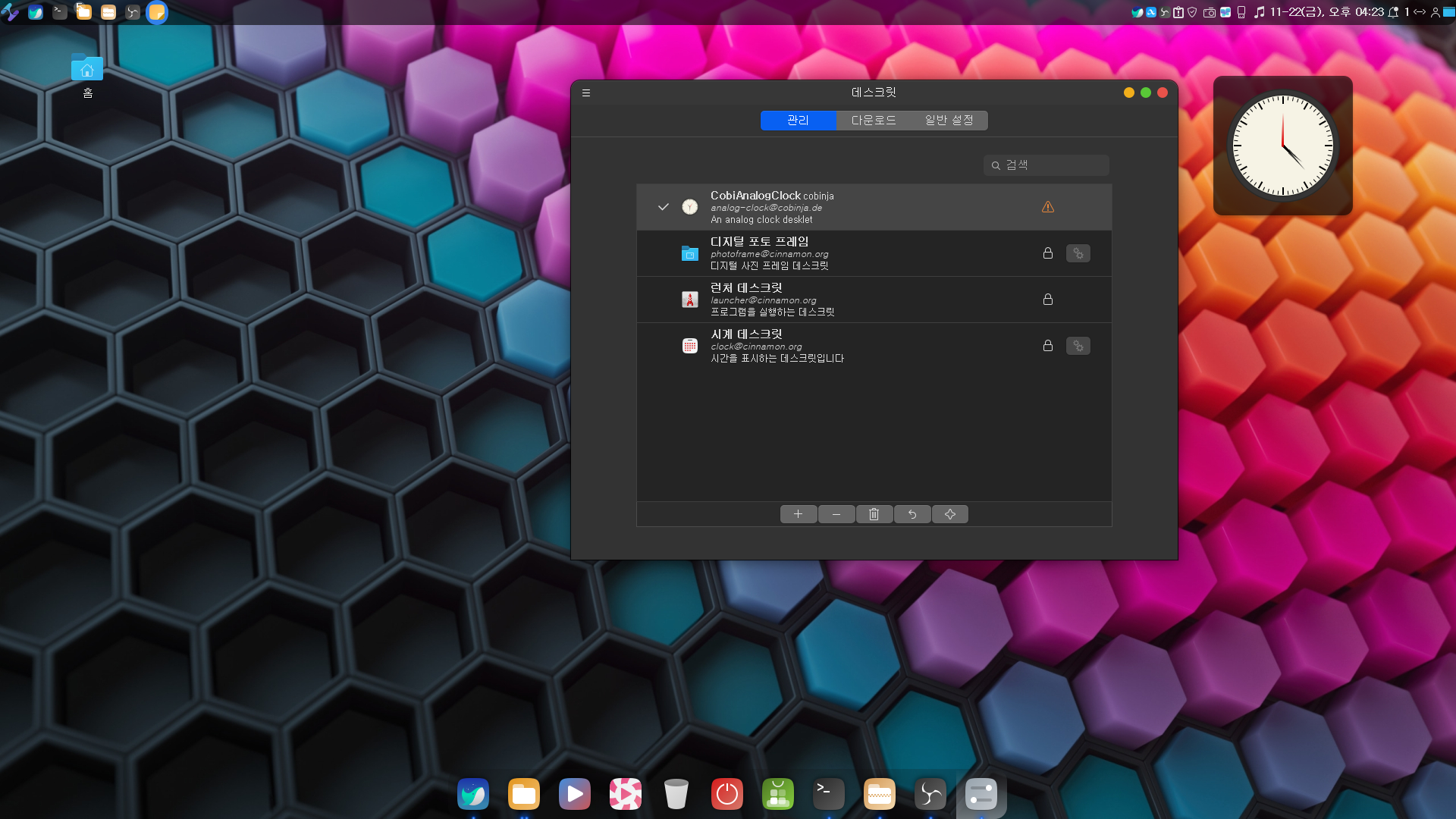Open terminal from the dock
Image resolution: width=1456 pixels, height=819 pixels.
[x=829, y=794]
